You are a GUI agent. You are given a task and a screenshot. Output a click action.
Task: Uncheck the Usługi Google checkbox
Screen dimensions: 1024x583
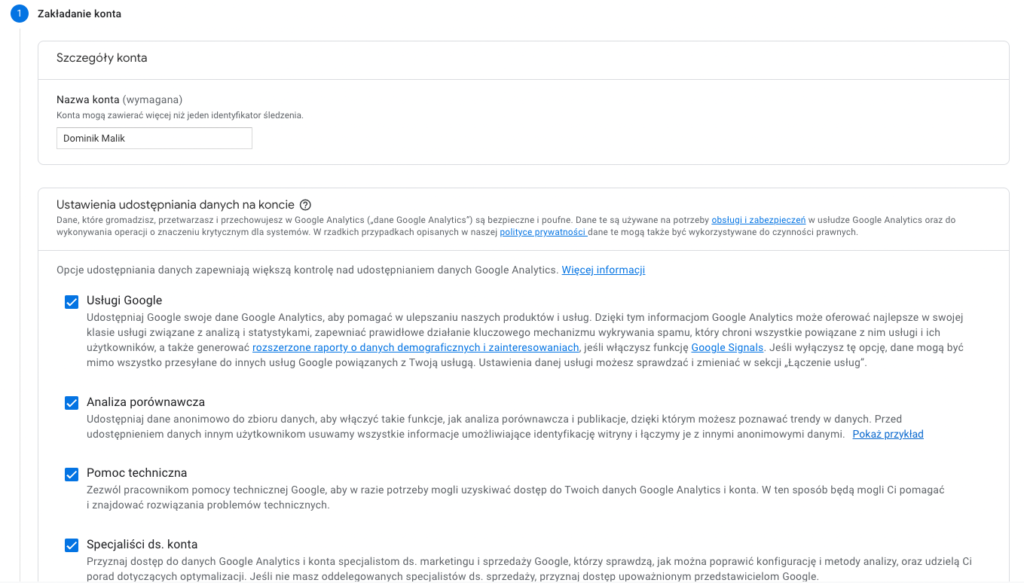71,301
